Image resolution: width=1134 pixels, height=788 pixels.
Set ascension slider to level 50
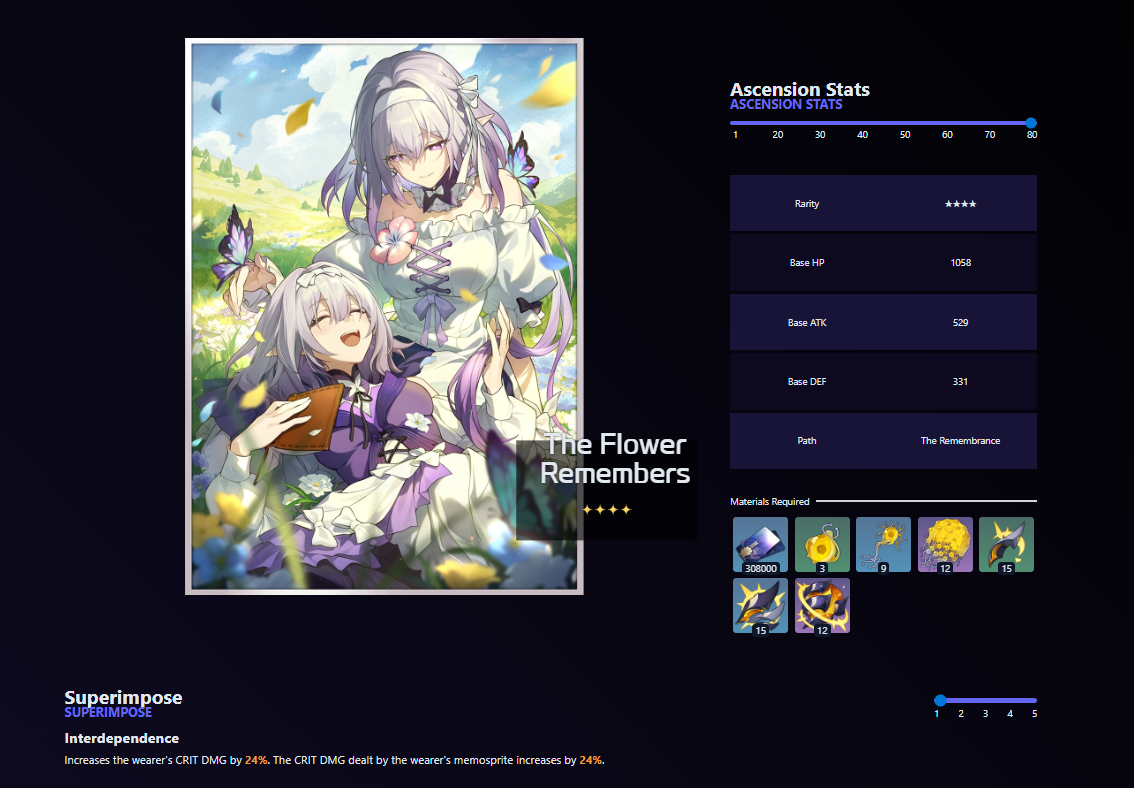[x=905, y=134]
